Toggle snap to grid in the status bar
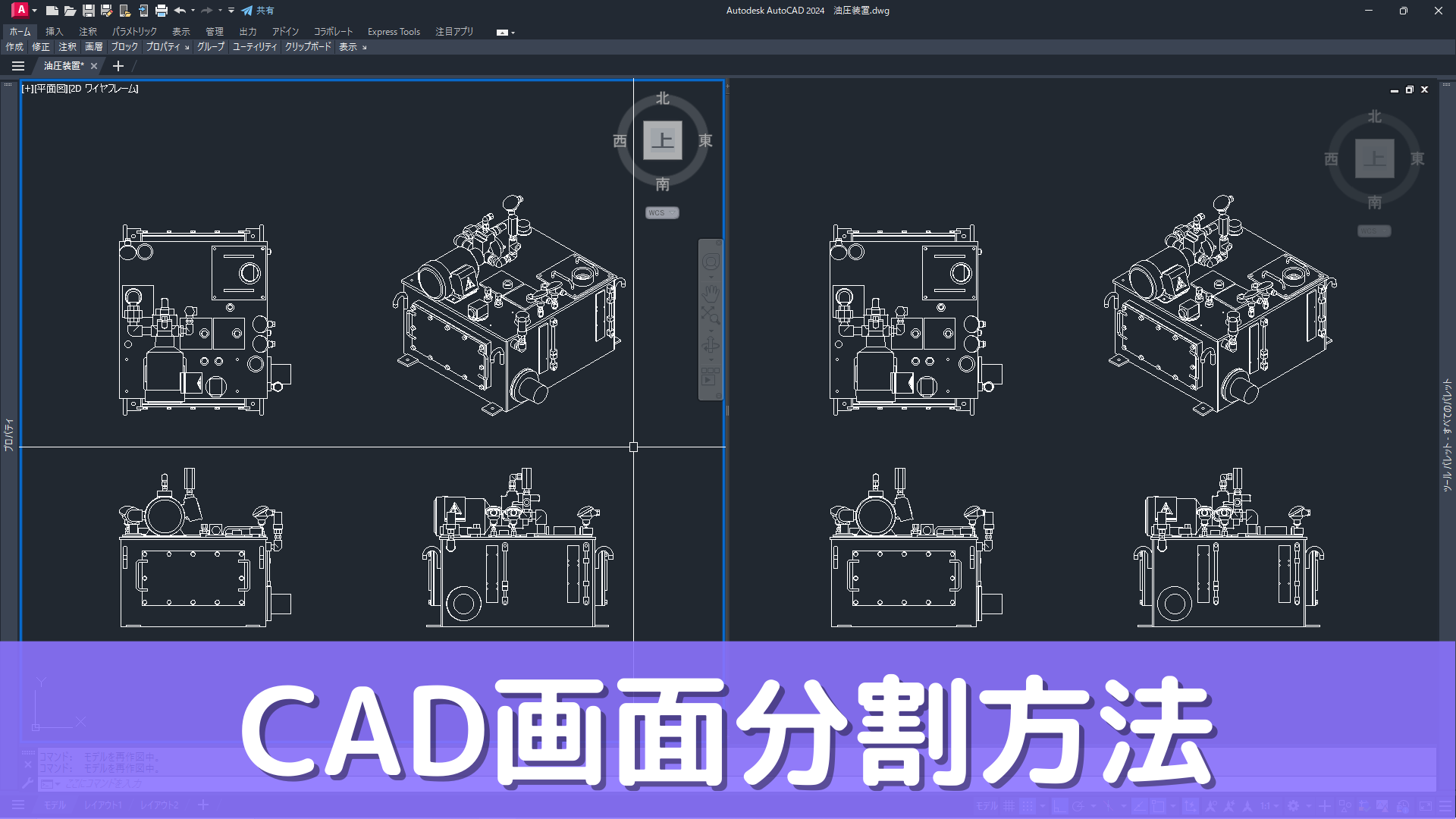 point(1026,805)
